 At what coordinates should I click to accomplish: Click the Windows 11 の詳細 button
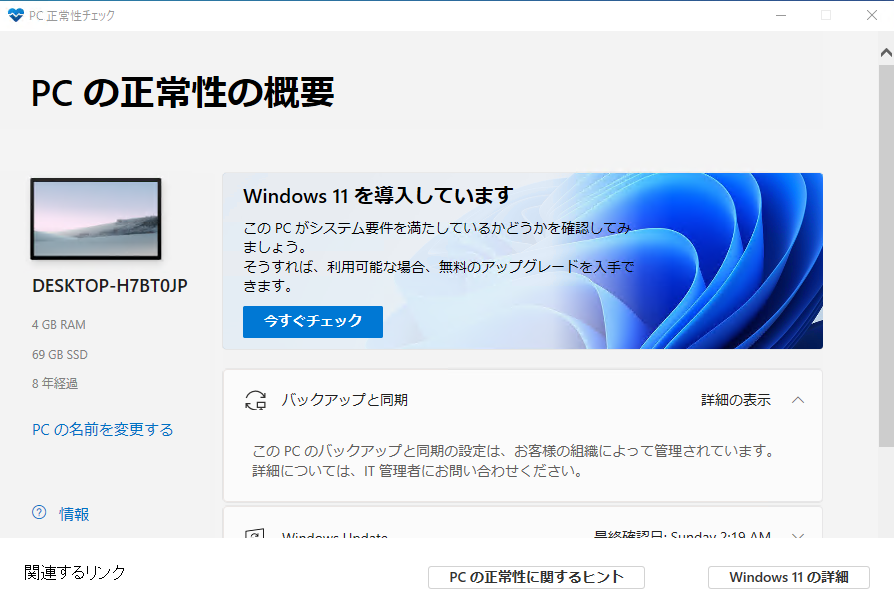click(x=789, y=577)
